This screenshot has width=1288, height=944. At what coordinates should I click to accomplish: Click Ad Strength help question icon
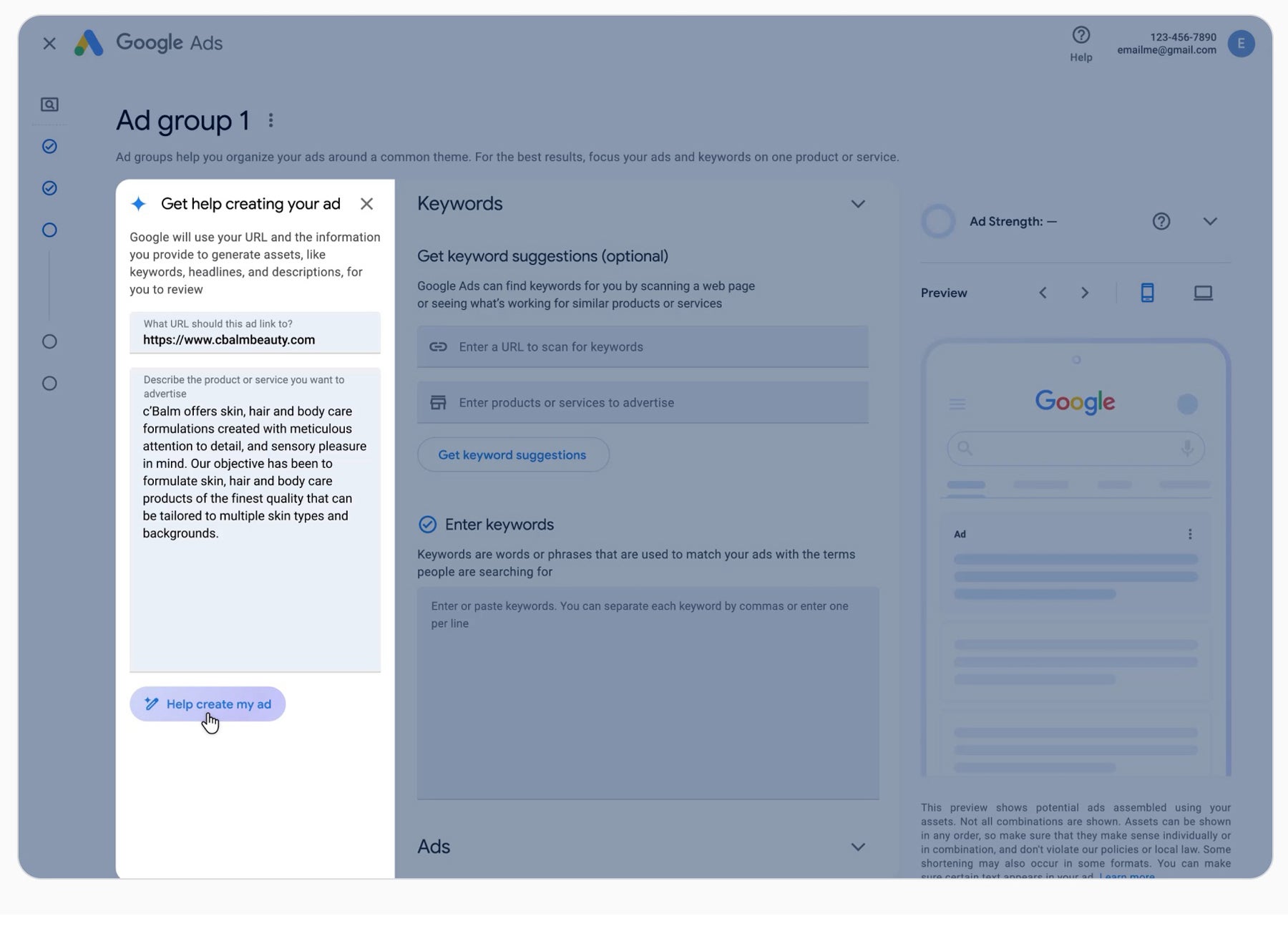(1161, 222)
